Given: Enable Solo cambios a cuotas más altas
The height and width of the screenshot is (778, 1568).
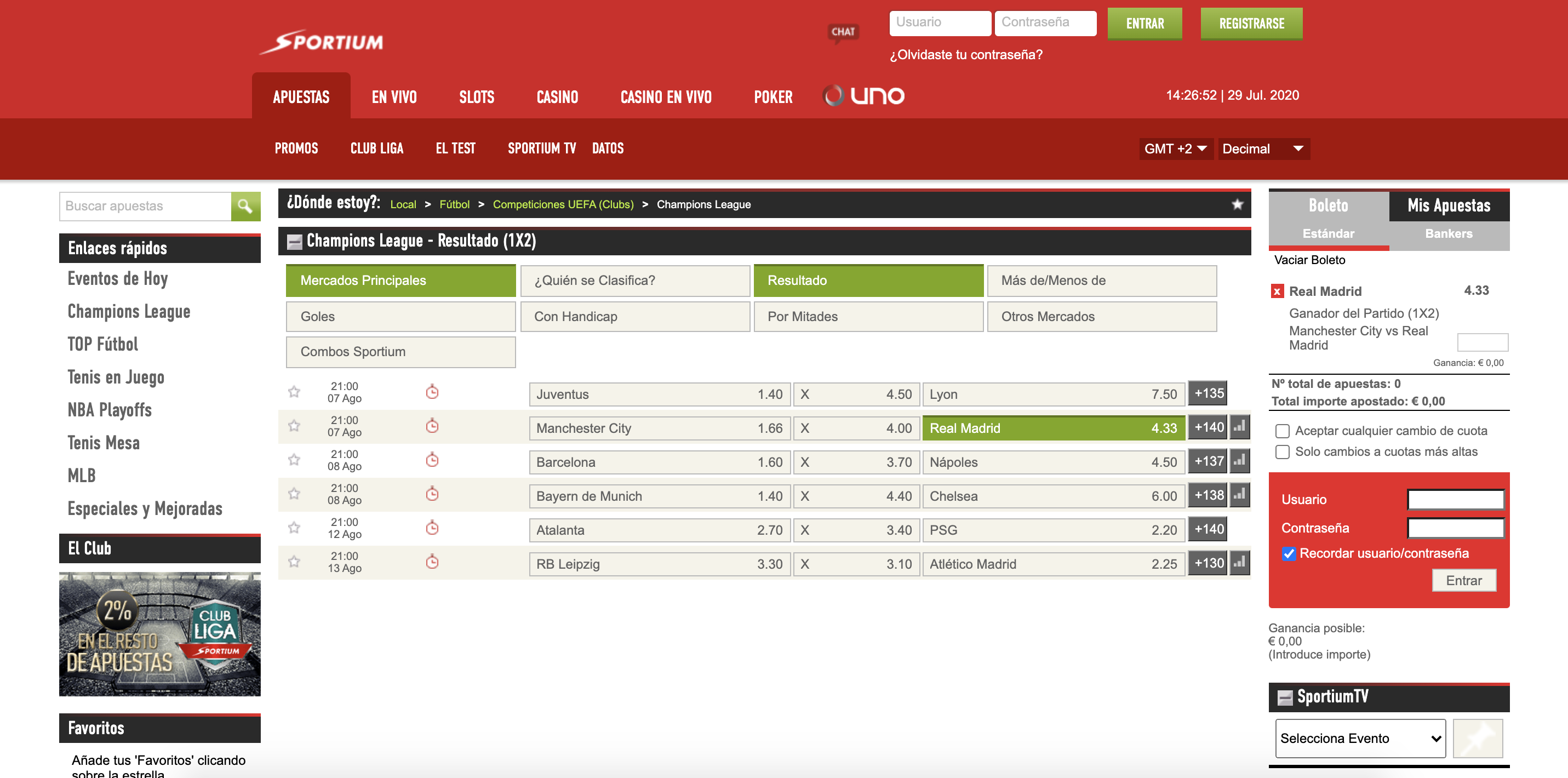Looking at the screenshot, I should coord(1283,453).
